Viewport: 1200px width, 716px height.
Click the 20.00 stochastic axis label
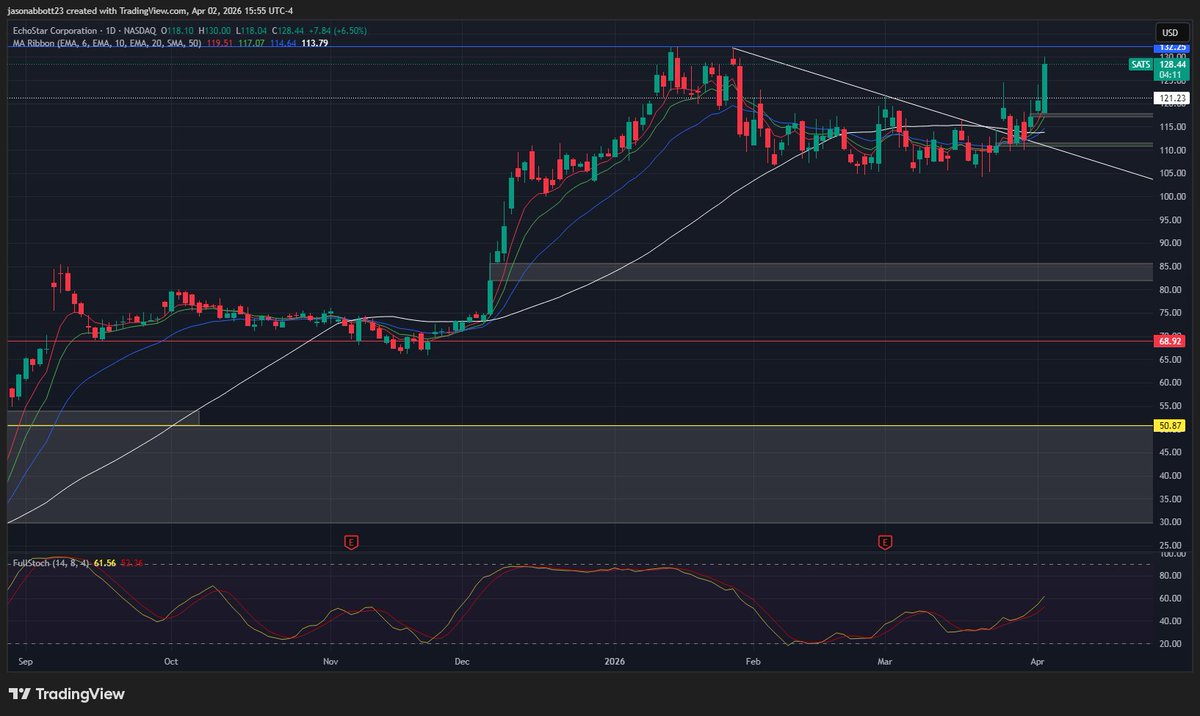click(1171, 644)
